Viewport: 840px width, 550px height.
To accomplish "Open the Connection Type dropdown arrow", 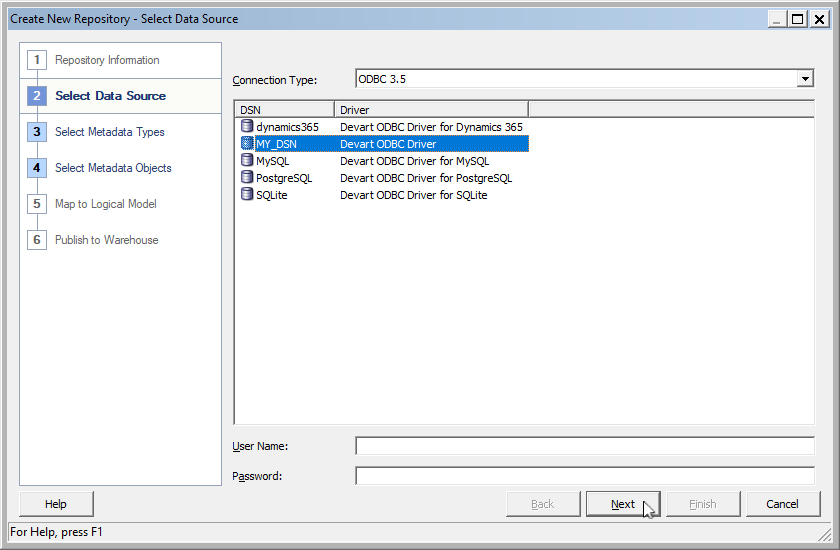I will point(805,79).
